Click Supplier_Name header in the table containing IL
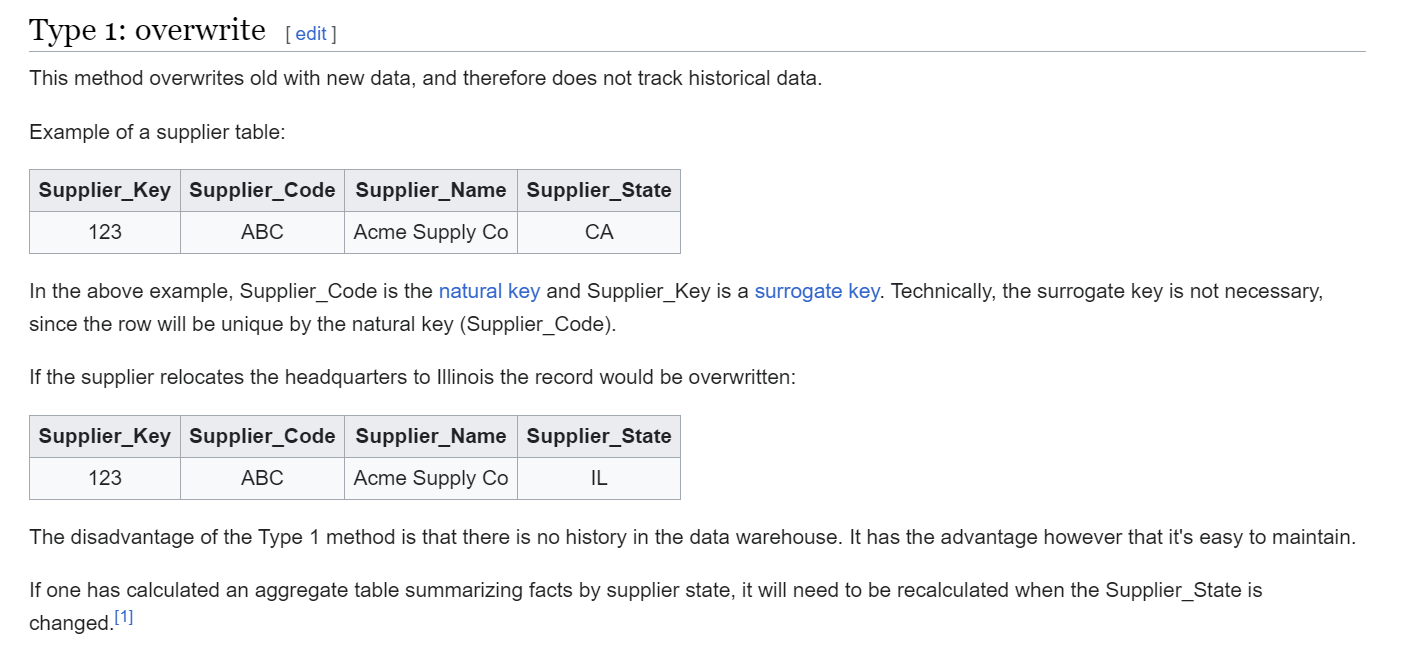The image size is (1409, 645). tap(431, 436)
